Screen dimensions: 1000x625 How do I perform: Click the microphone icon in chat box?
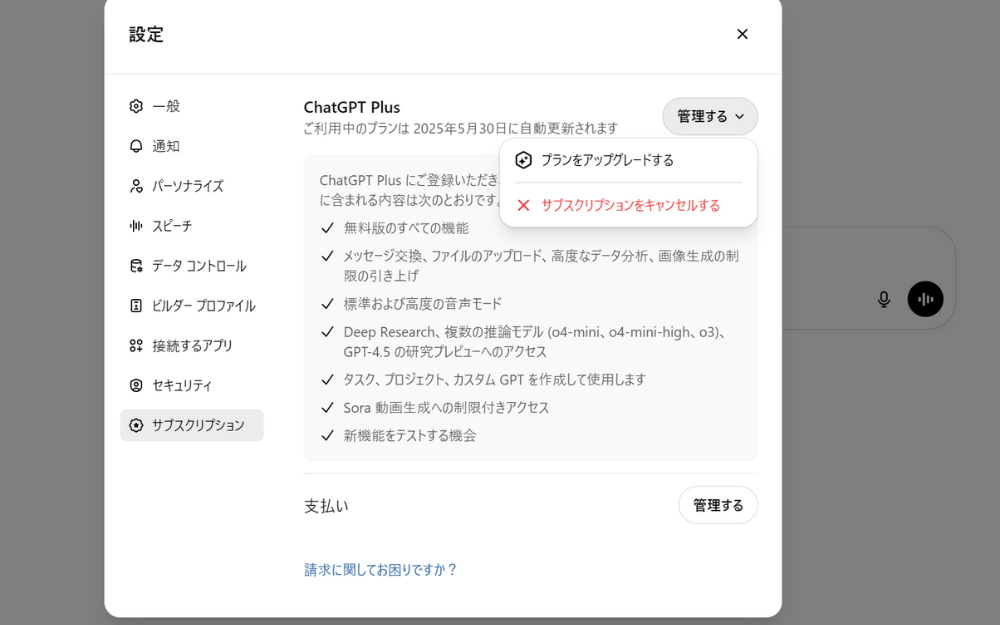click(x=883, y=299)
